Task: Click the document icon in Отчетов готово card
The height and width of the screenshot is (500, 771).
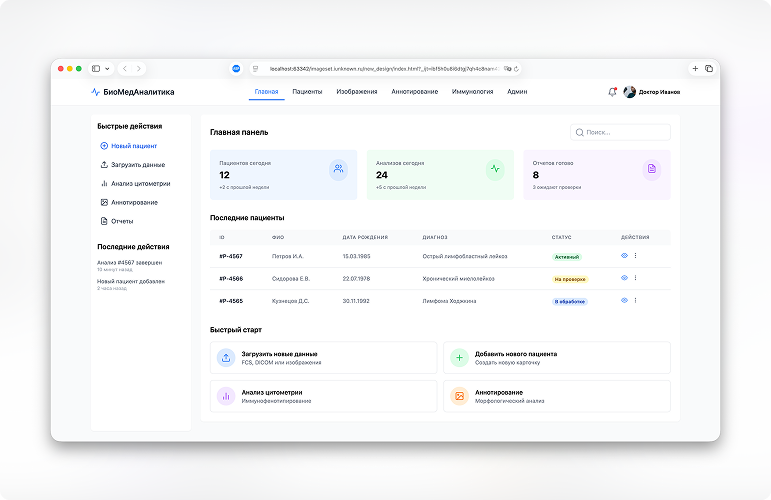Action: (x=651, y=169)
